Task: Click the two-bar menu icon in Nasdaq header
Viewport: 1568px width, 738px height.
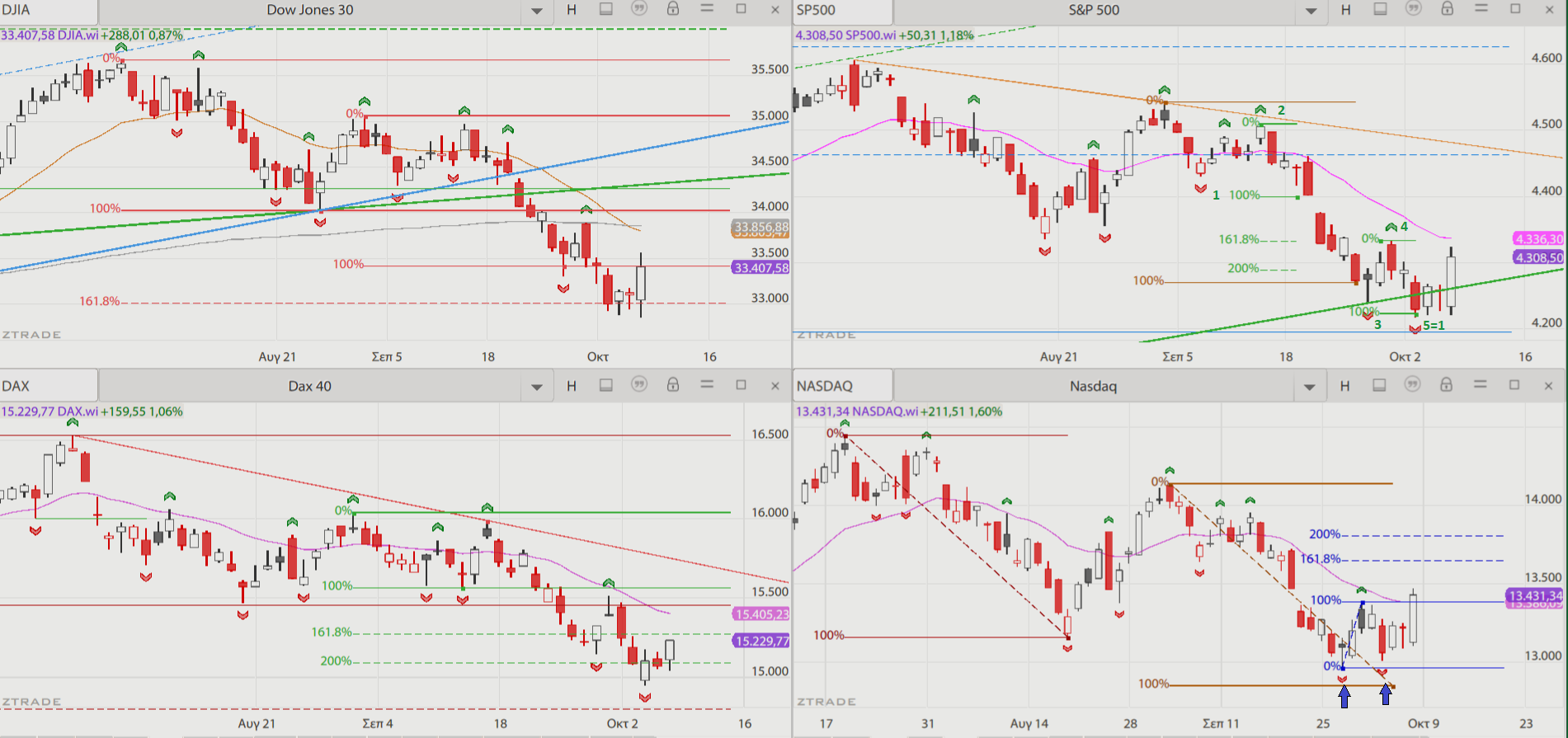Action: click(1481, 385)
